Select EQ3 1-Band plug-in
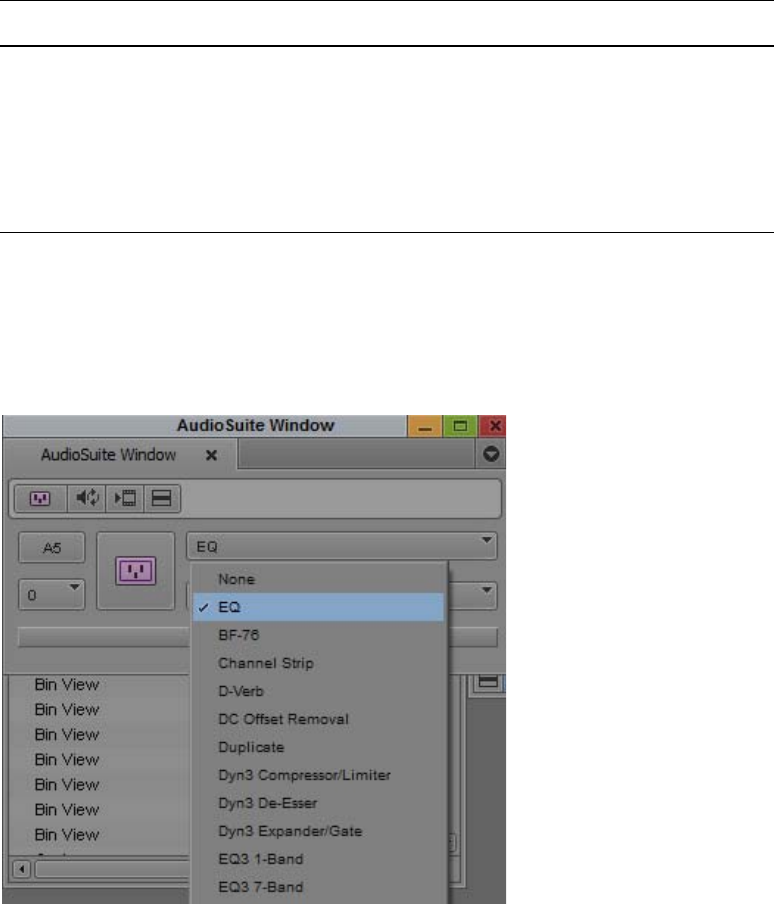The image size is (774, 904). pyautogui.click(x=318, y=859)
